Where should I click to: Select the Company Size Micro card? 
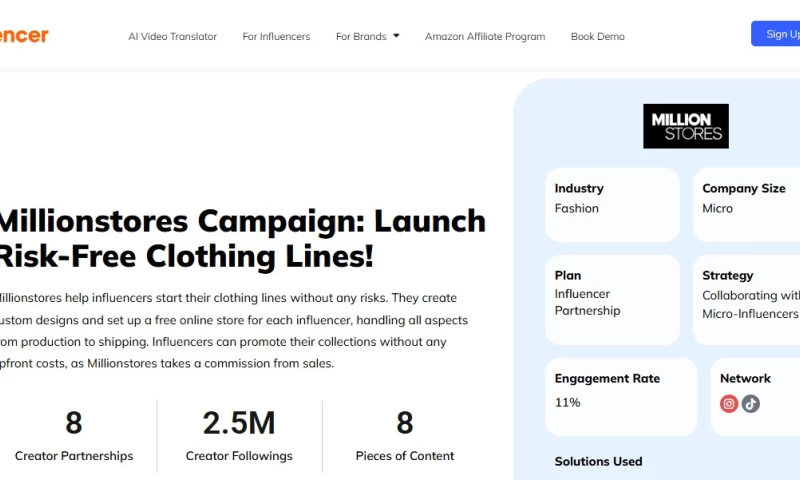pyautogui.click(x=748, y=204)
